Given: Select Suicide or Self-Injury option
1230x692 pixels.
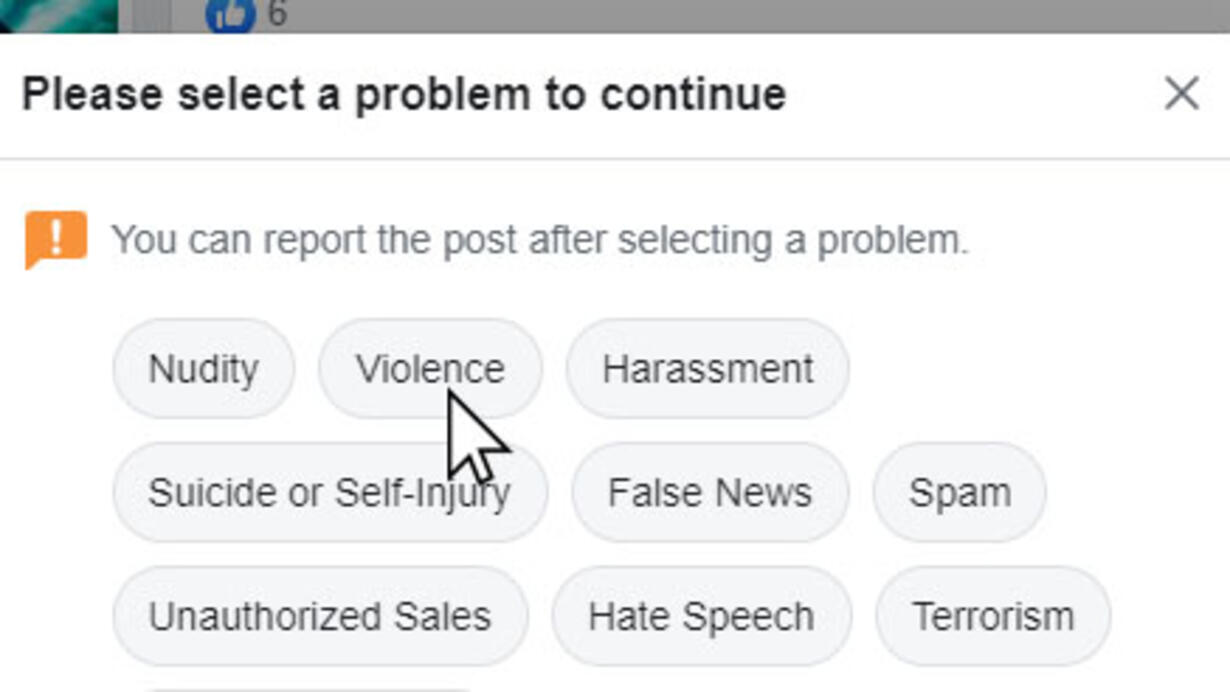Looking at the screenshot, I should pos(329,493).
